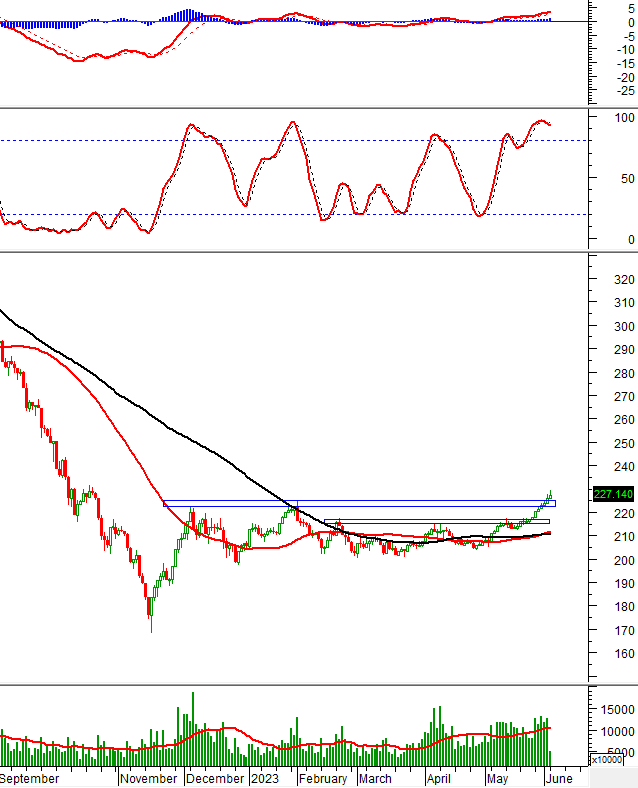The height and width of the screenshot is (788, 638).
Task: Select the -10 value on the MACD scale
Action: [x=626, y=50]
